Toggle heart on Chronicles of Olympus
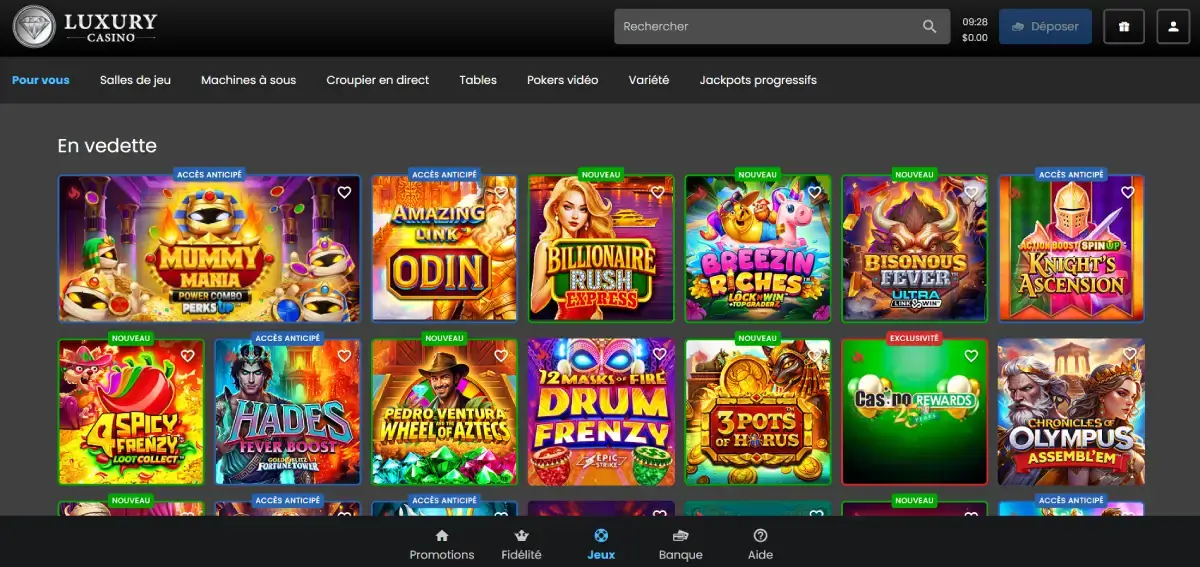Viewport: 1200px width, 567px height. [x=1128, y=355]
